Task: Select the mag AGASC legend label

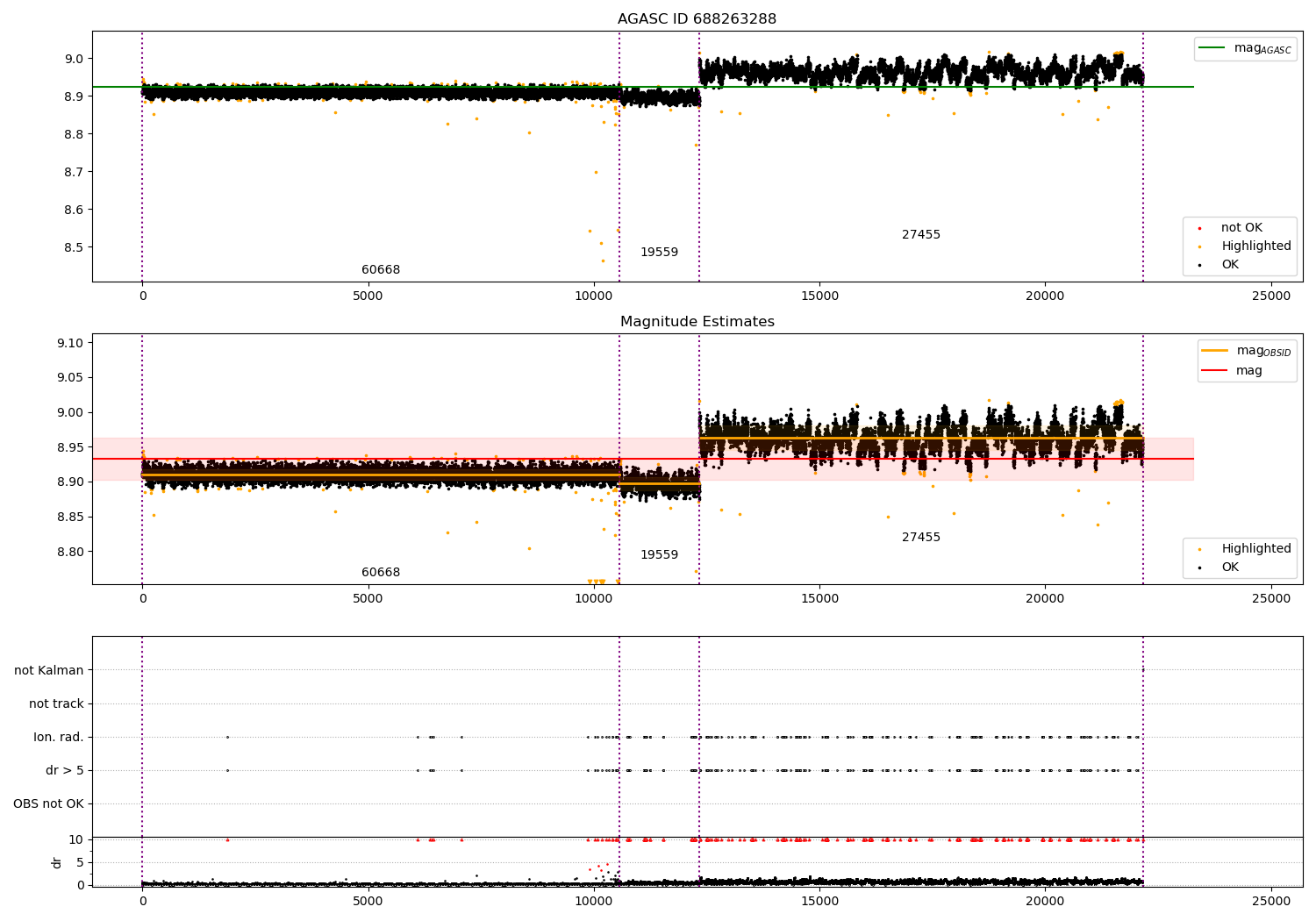Action: pos(1262,48)
